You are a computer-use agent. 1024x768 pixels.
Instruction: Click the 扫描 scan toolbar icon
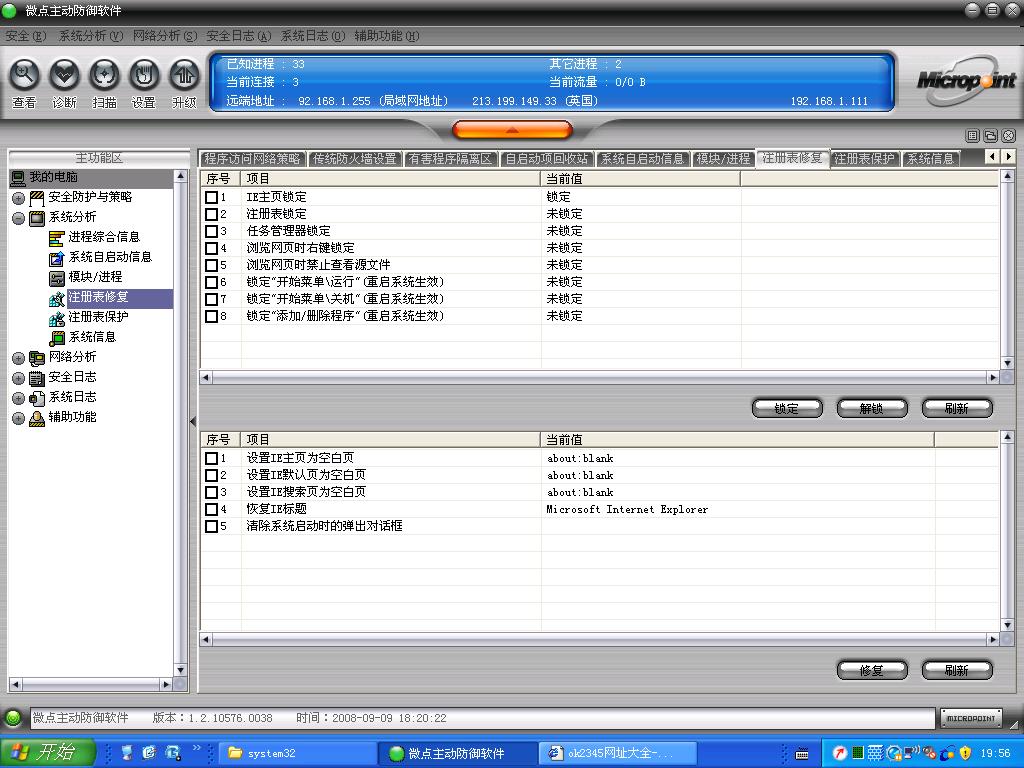click(x=104, y=75)
